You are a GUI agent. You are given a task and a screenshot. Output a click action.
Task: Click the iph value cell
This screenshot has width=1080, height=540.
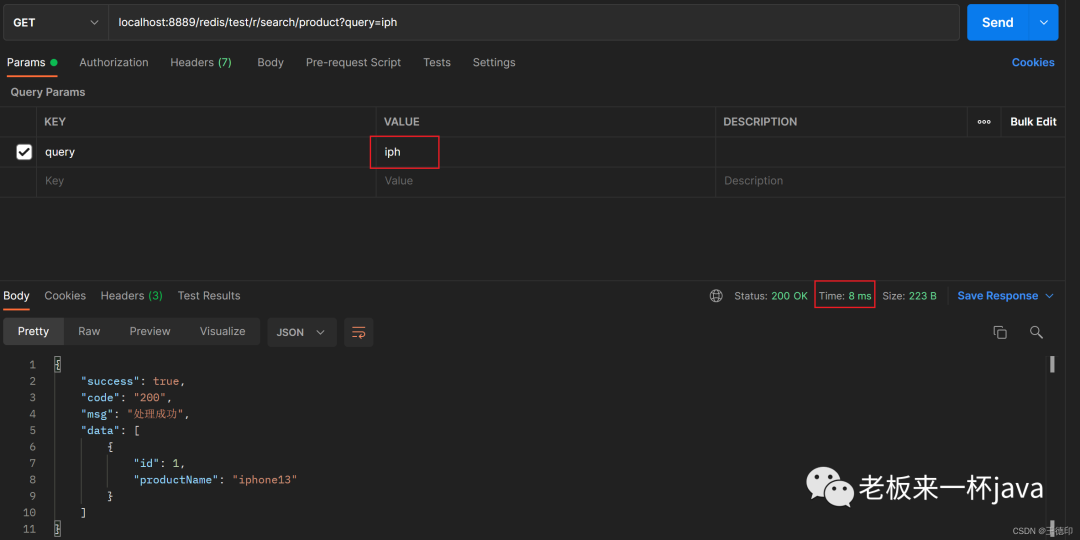click(x=546, y=152)
